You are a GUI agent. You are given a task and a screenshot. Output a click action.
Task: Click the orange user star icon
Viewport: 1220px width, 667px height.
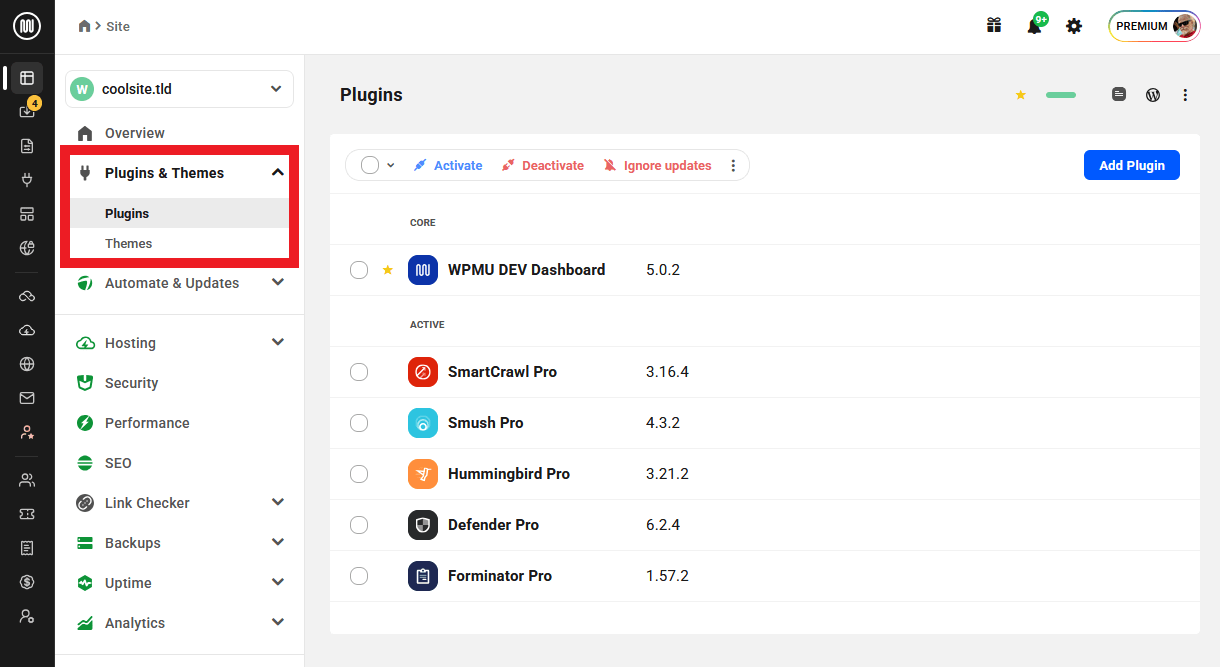[27, 432]
